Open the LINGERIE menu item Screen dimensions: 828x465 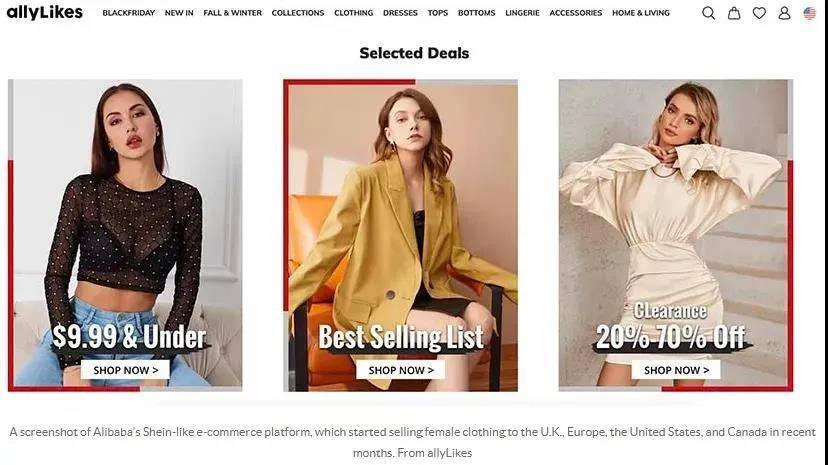click(x=522, y=13)
